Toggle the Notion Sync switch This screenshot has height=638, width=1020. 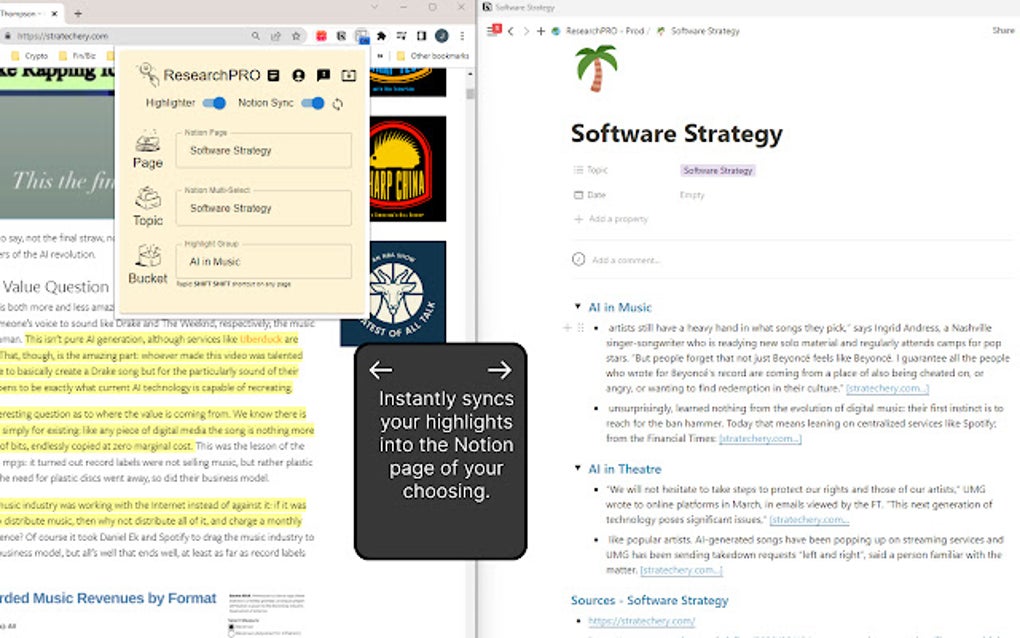pyautogui.click(x=313, y=103)
